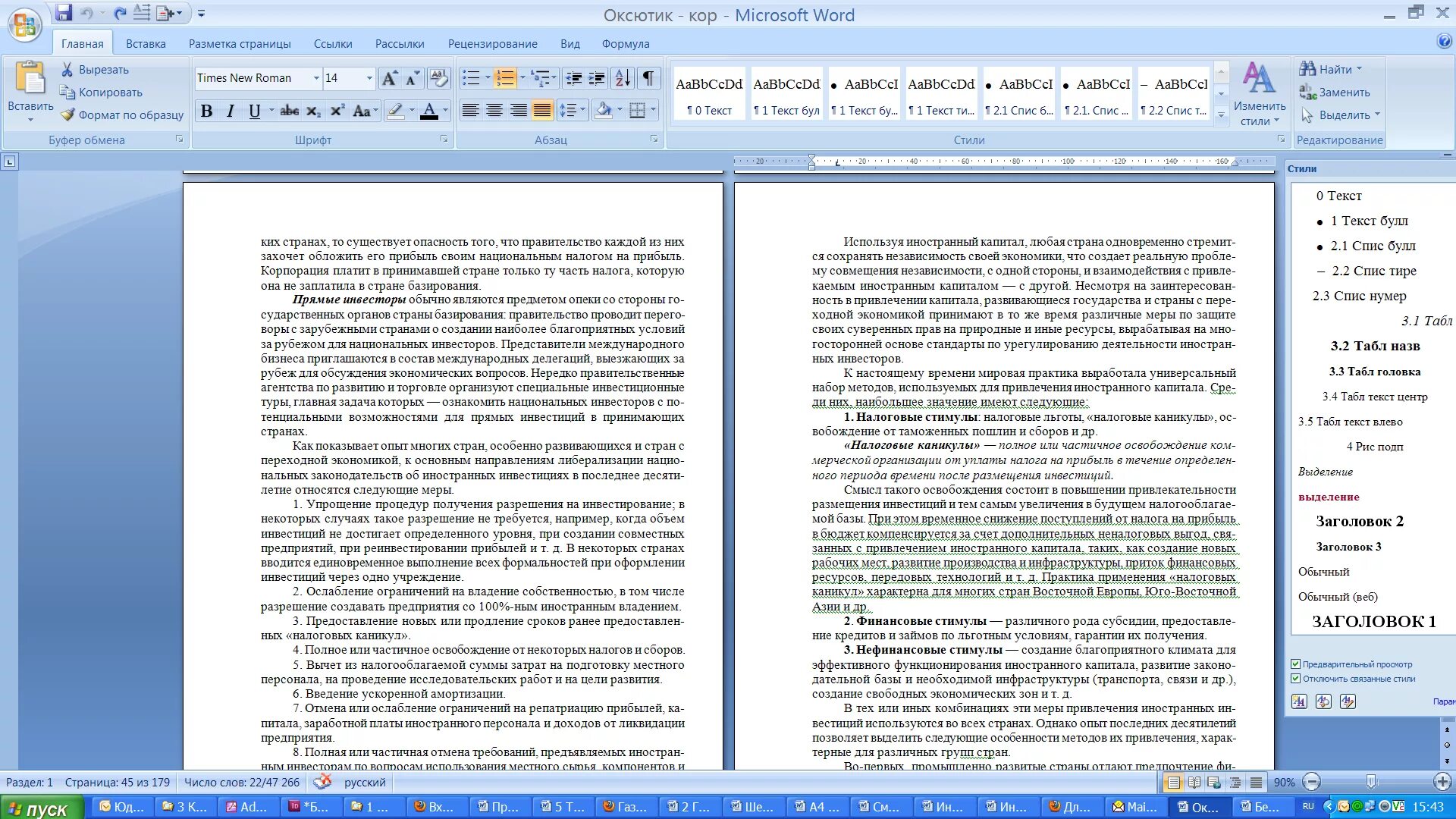Show paragraph marks with pilcrow icon
Viewport: 1456px width, 819px height.
(x=648, y=78)
